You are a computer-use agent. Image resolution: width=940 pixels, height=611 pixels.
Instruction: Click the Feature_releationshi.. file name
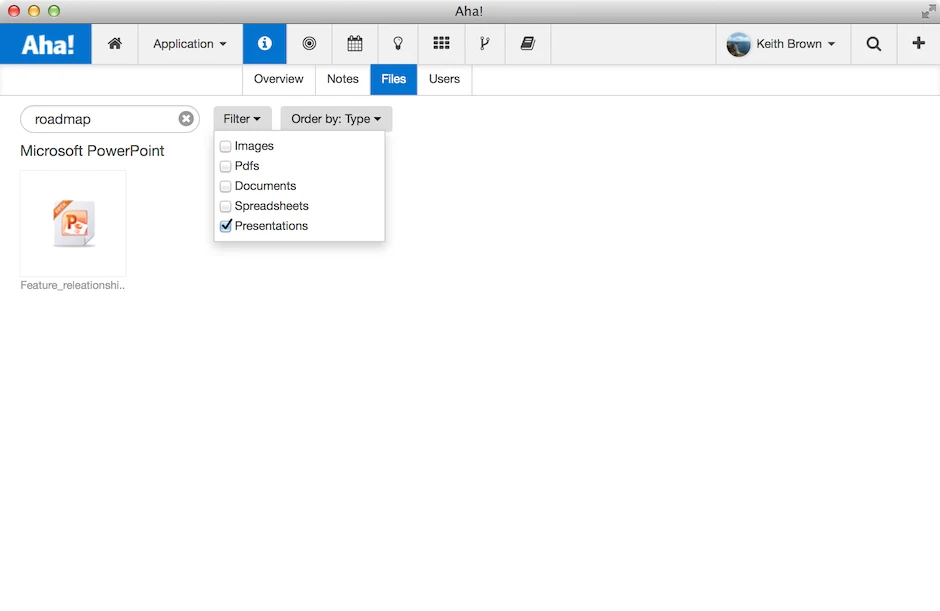pyautogui.click(x=73, y=285)
